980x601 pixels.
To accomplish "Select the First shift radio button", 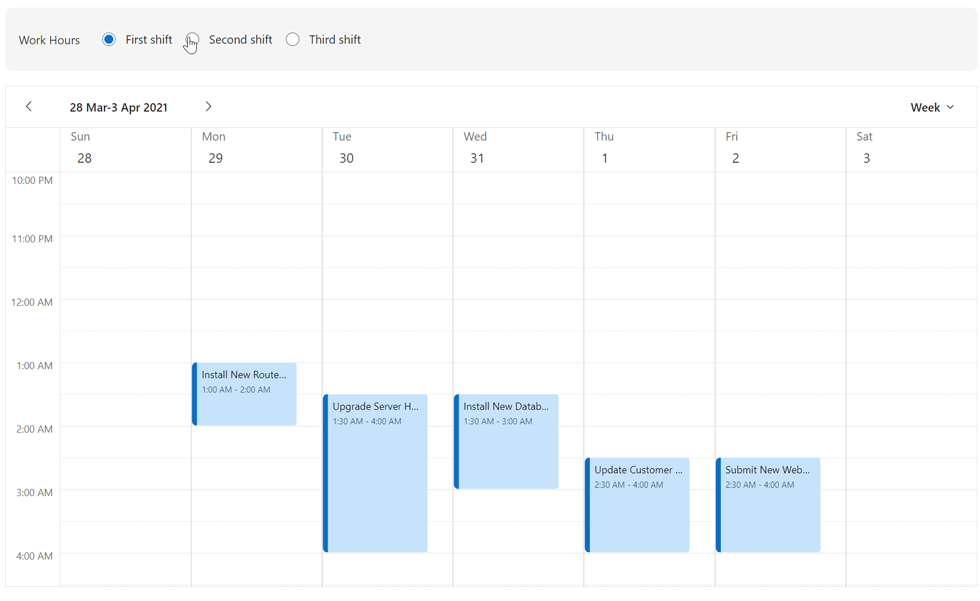I will click(108, 39).
